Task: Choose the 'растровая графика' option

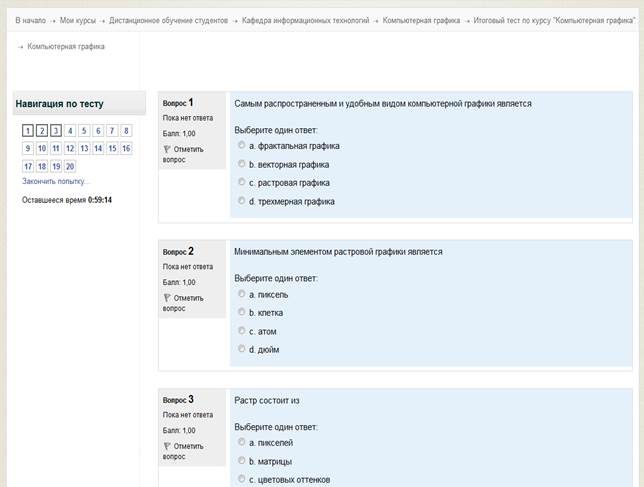Action: (242, 182)
